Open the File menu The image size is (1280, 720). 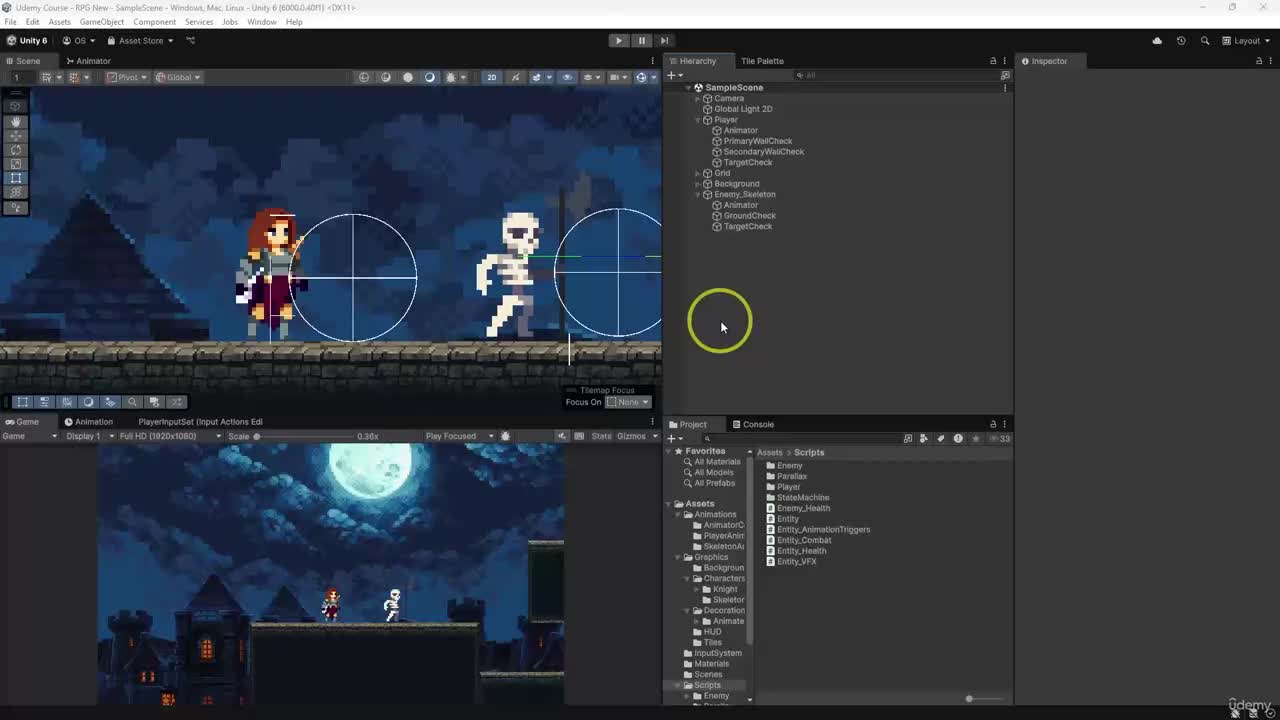(x=10, y=22)
